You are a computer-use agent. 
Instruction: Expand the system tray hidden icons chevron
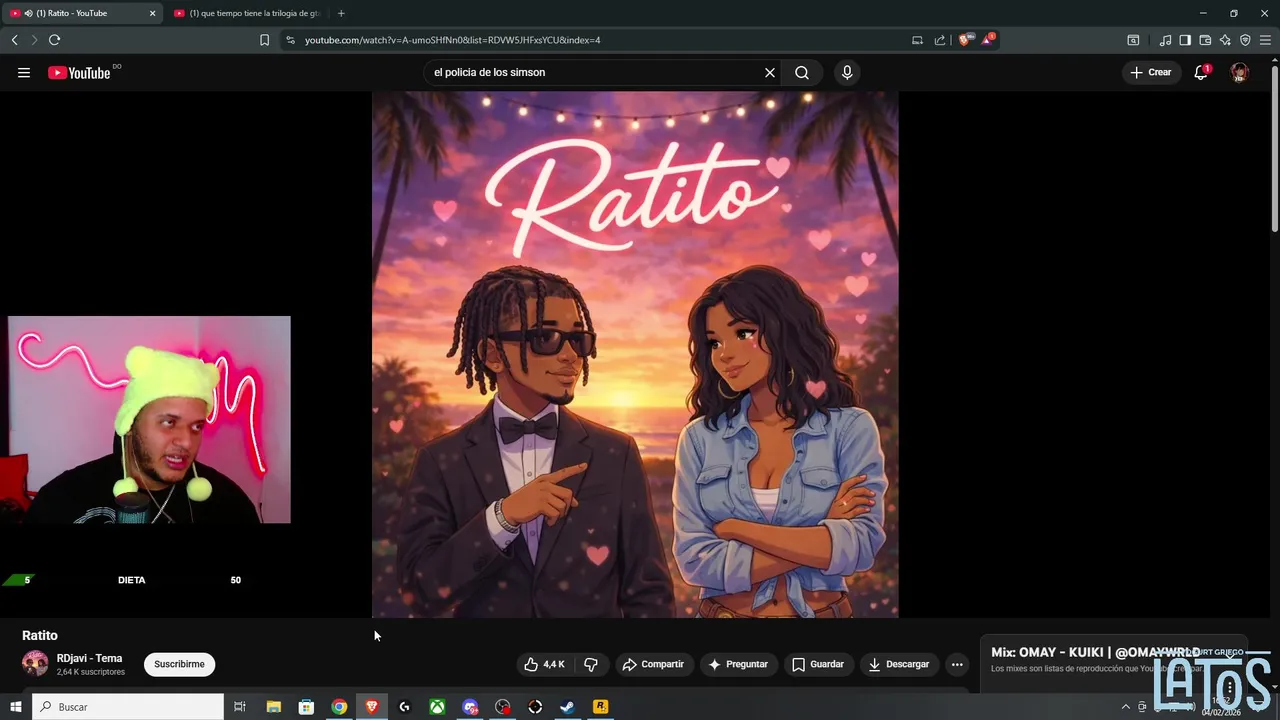1125,707
